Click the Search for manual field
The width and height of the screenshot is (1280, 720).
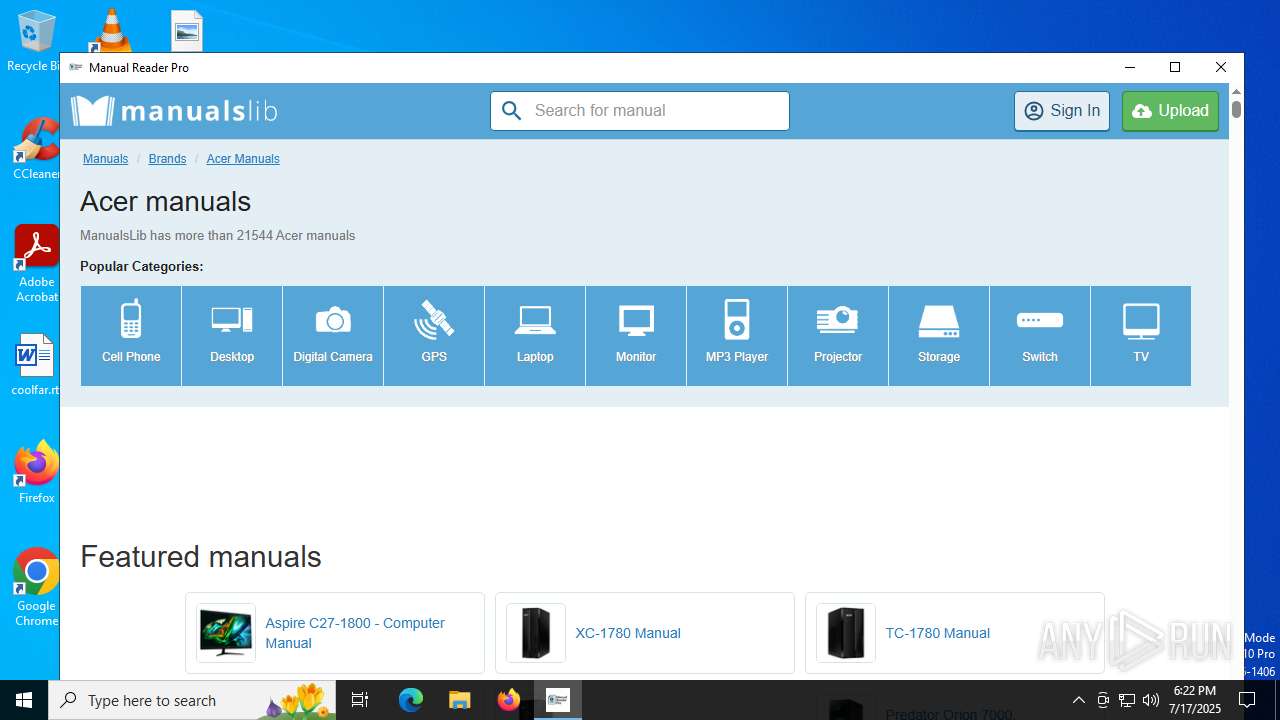tap(640, 111)
